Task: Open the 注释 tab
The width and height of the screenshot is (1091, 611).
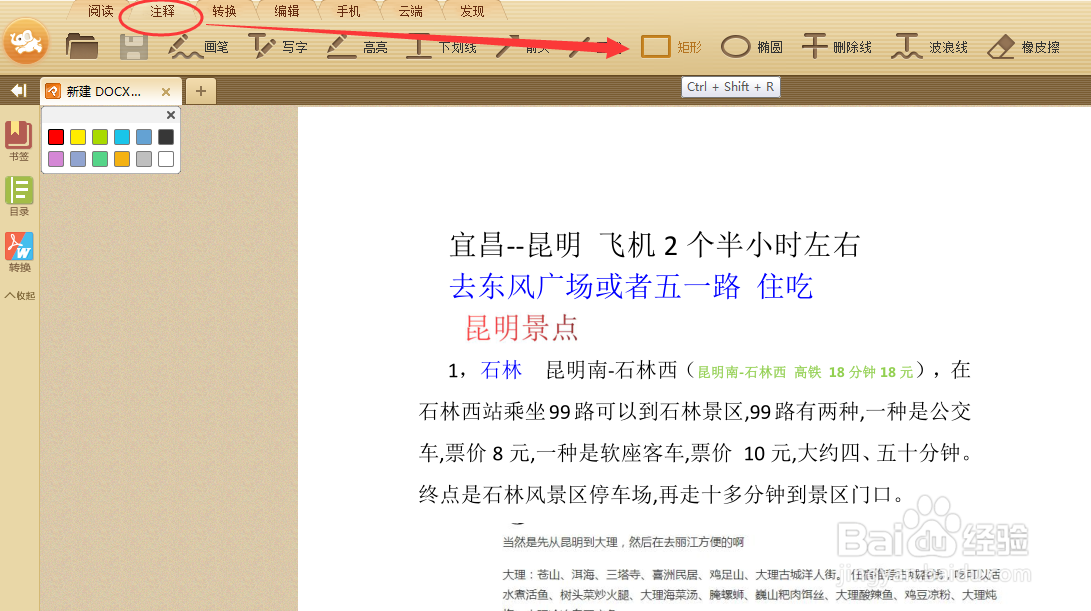Action: [x=162, y=11]
